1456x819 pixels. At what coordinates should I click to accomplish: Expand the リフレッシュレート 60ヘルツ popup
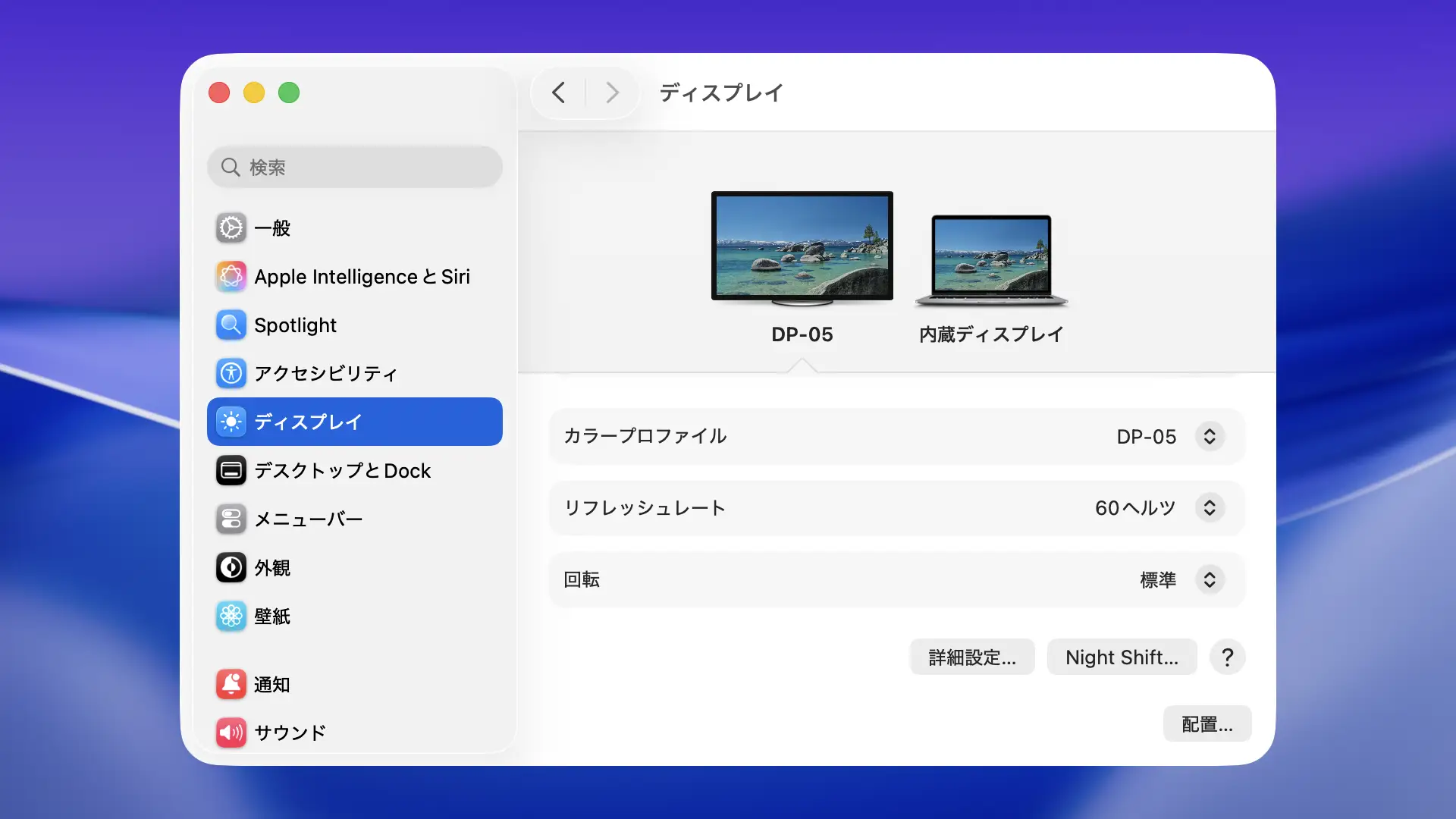[1210, 508]
